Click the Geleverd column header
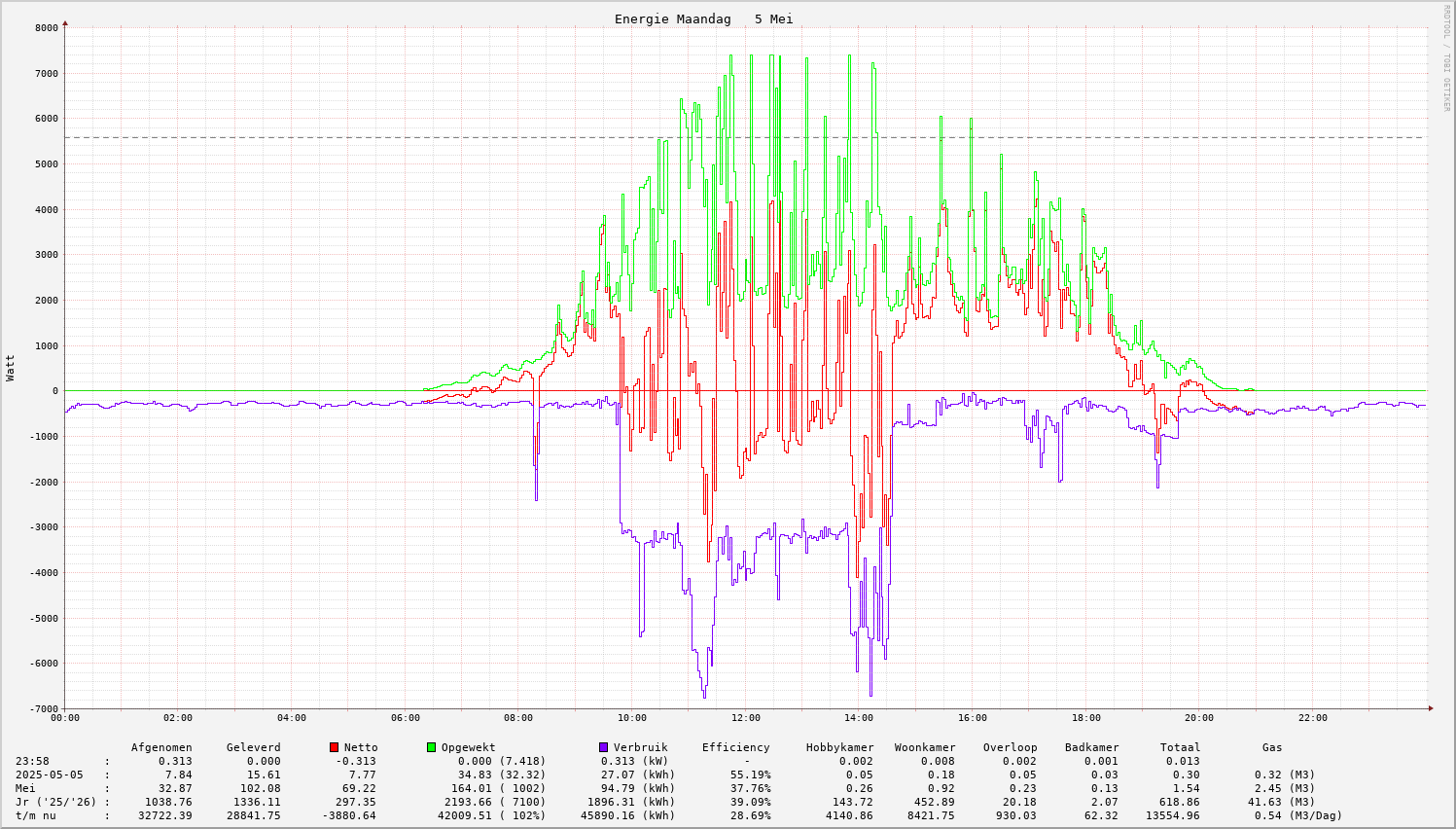 [x=253, y=747]
